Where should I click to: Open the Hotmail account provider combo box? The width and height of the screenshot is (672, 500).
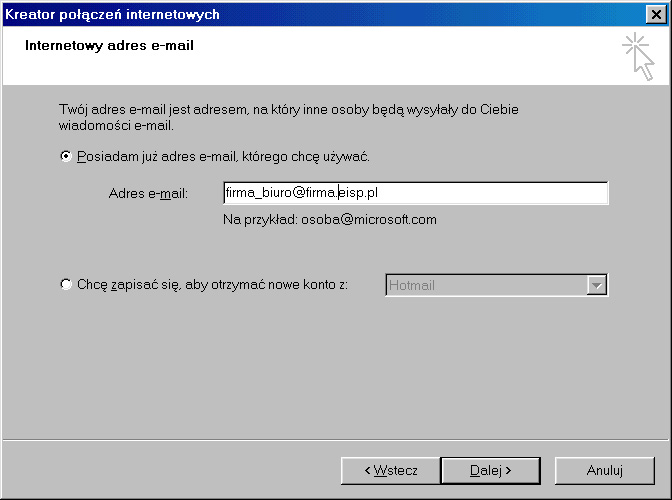(x=486, y=285)
